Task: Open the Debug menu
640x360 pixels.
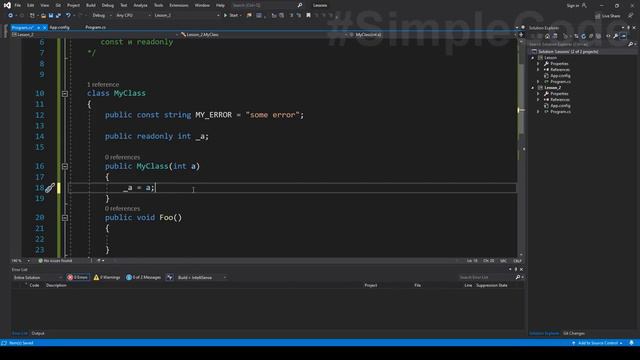Action: 108,5
